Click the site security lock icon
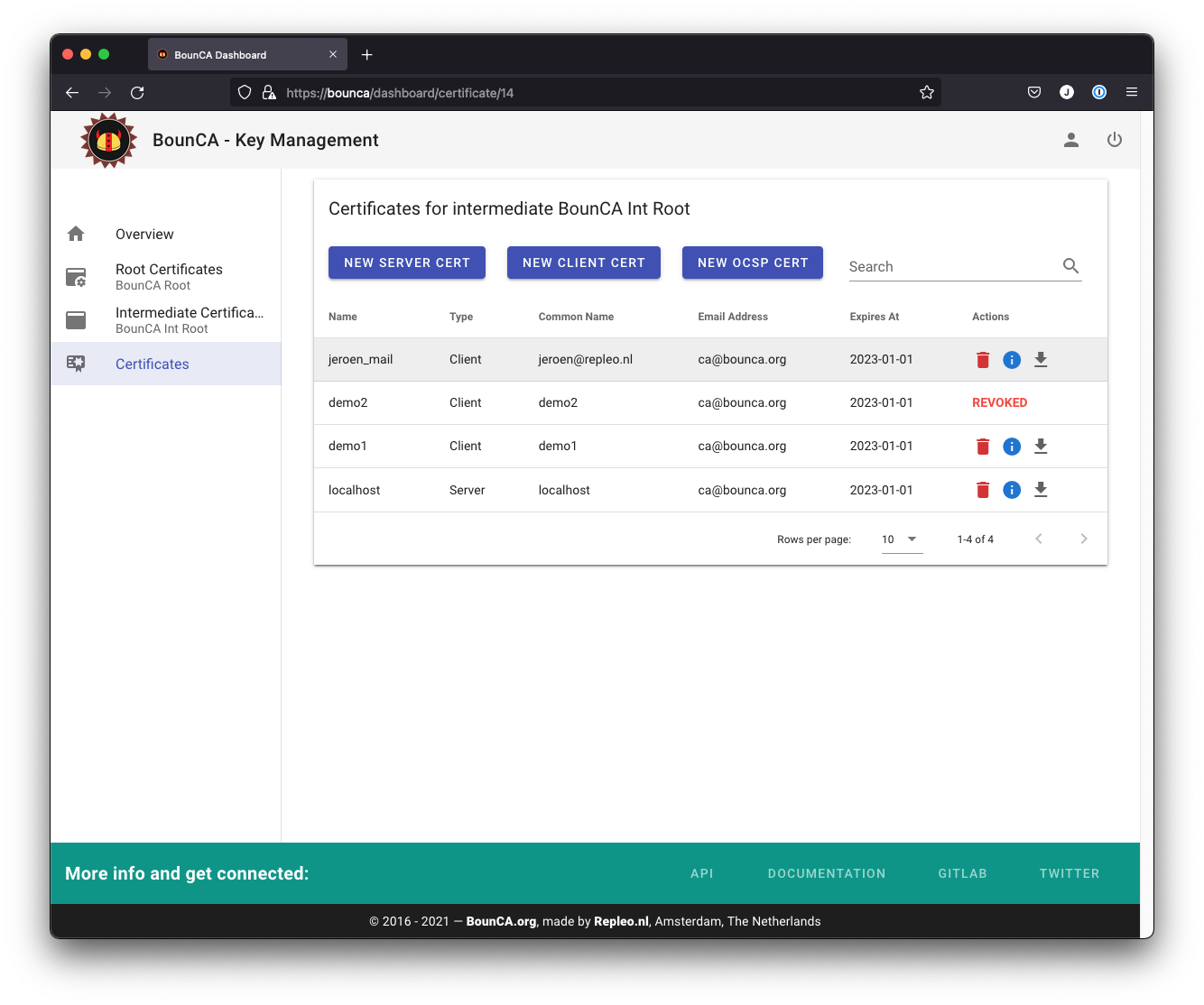 tap(269, 92)
